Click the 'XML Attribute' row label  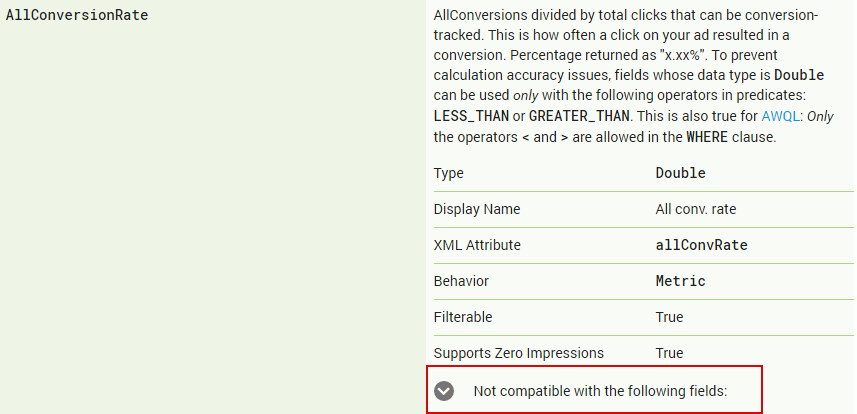pyautogui.click(x=477, y=245)
